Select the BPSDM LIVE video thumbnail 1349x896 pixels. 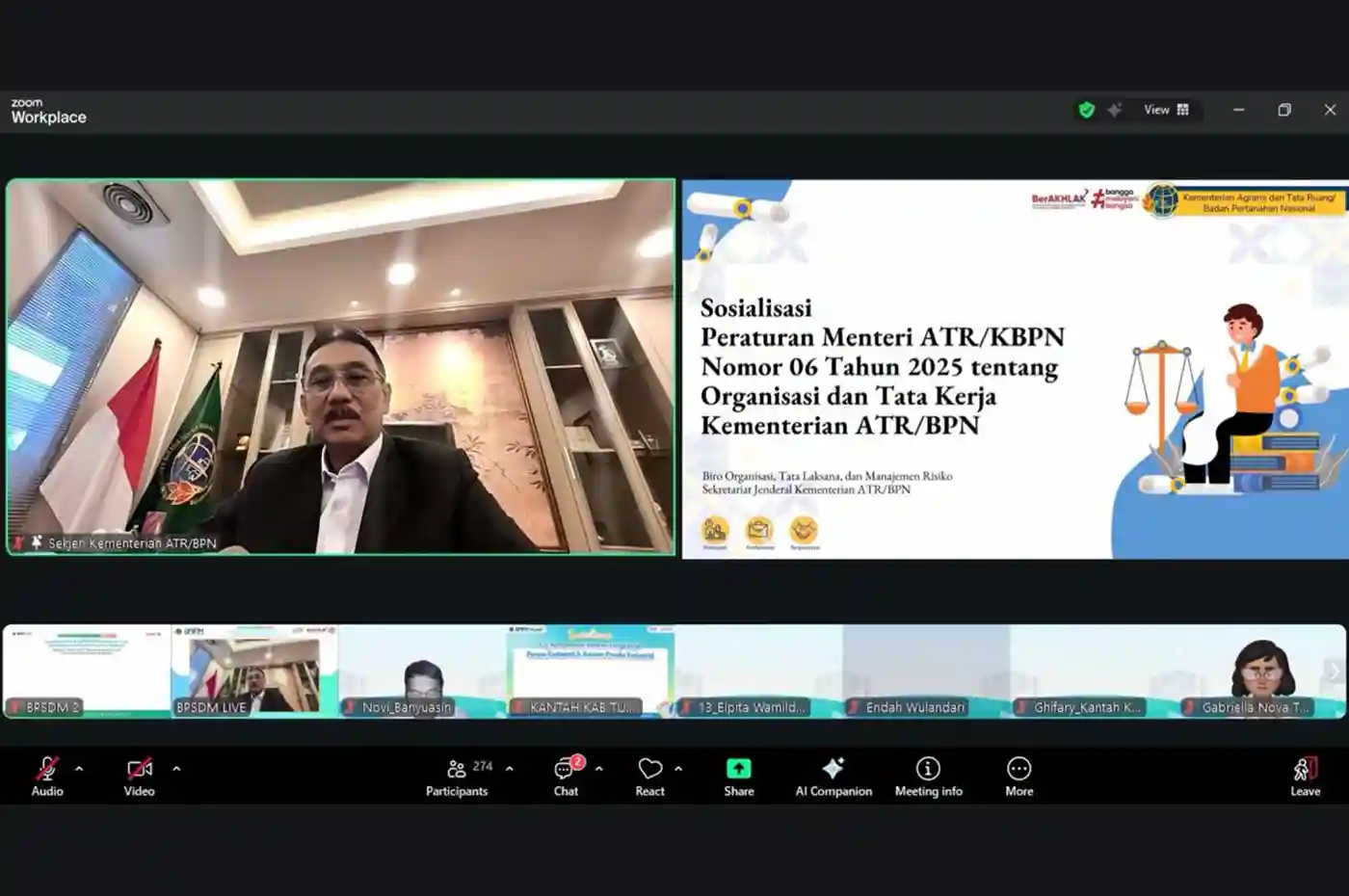coord(255,670)
